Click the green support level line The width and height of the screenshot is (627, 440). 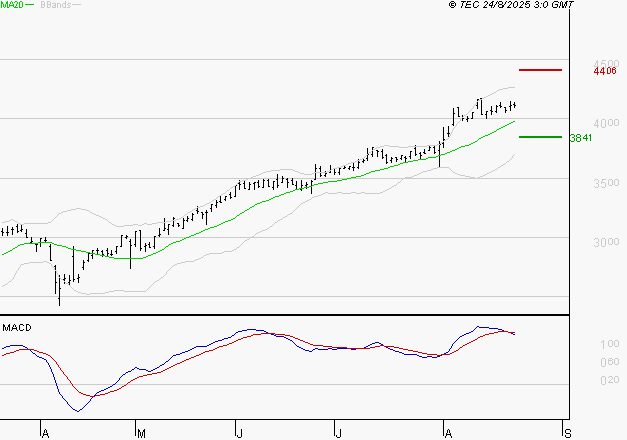pyautogui.click(x=540, y=137)
